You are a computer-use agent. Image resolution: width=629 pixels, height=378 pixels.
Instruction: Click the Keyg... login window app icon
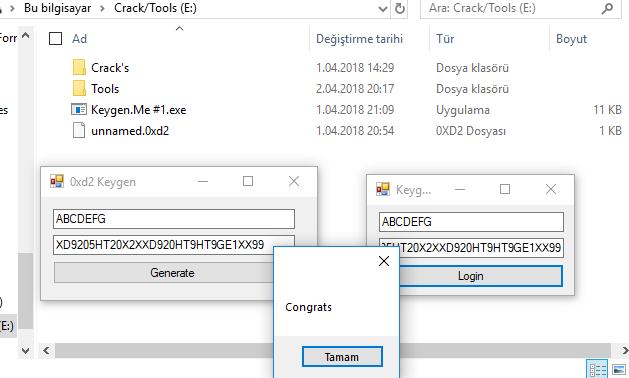[x=383, y=189]
